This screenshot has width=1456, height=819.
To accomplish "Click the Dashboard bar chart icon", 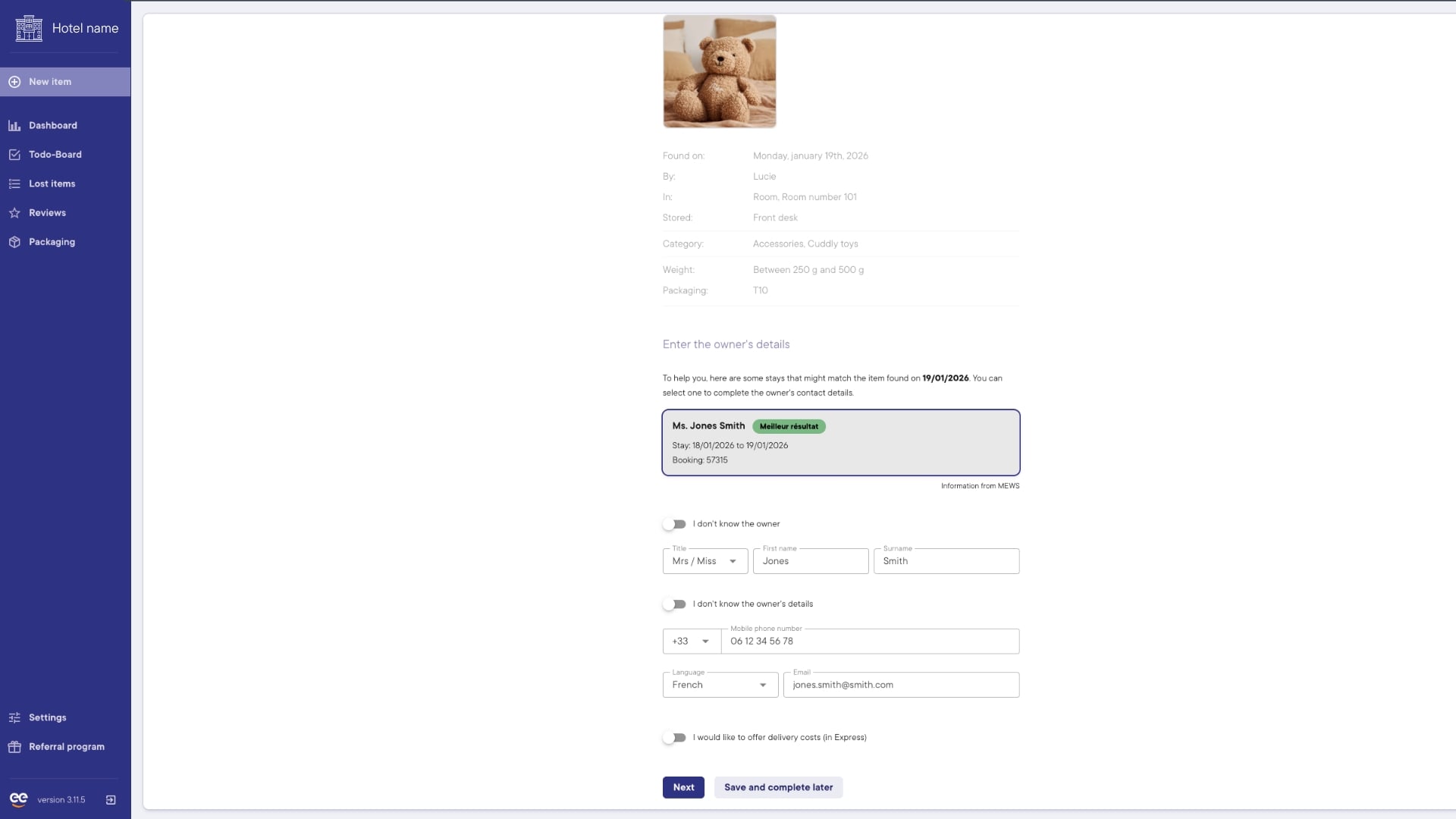I will (x=14, y=126).
